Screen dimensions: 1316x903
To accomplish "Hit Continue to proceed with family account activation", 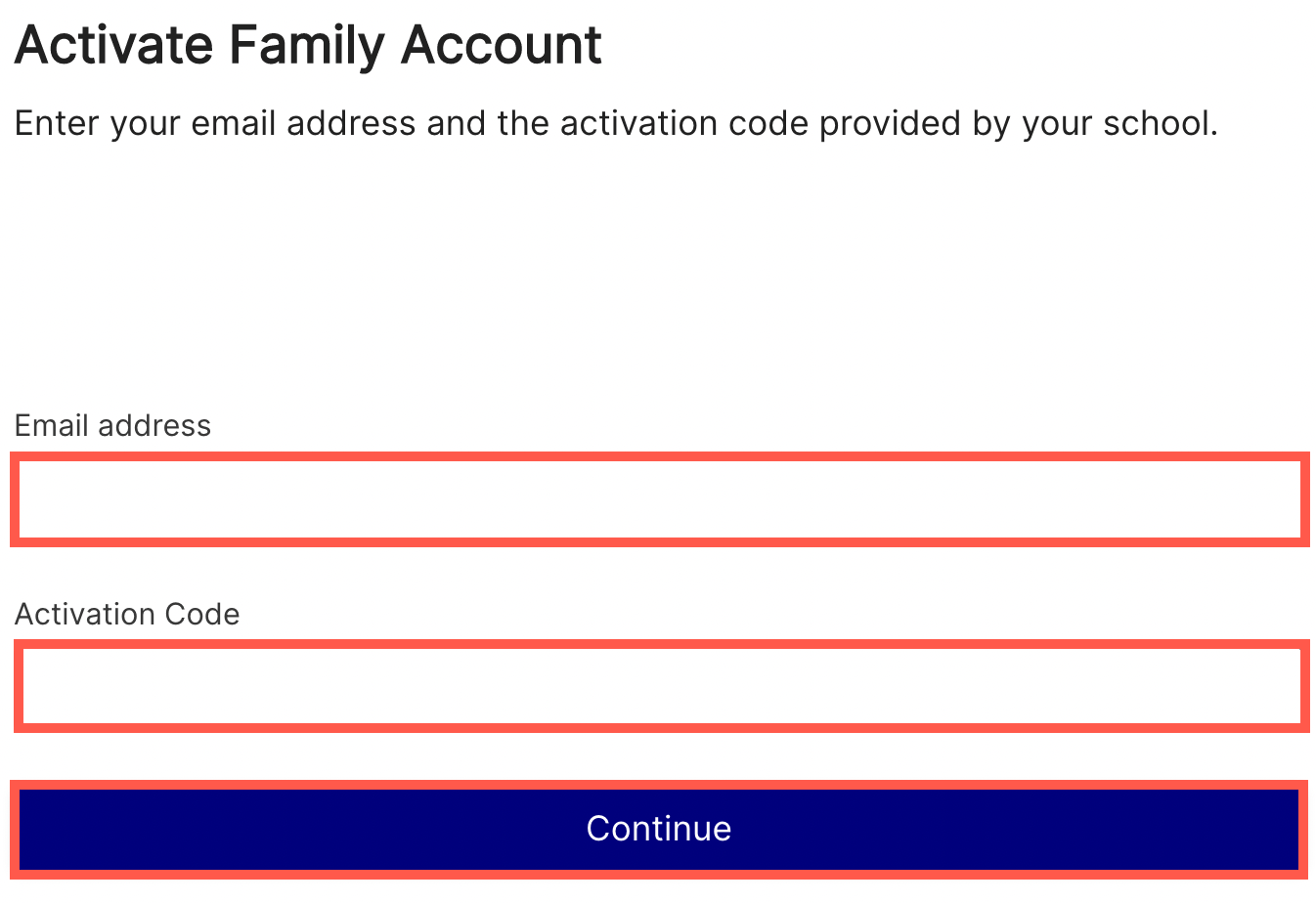I will coord(659,829).
